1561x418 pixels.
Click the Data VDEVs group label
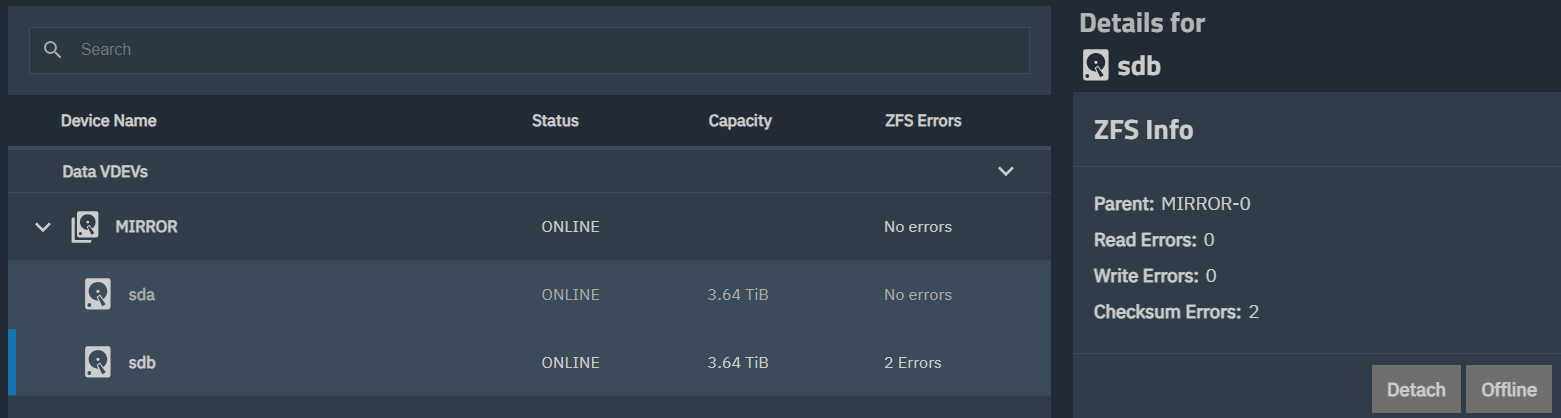105,172
